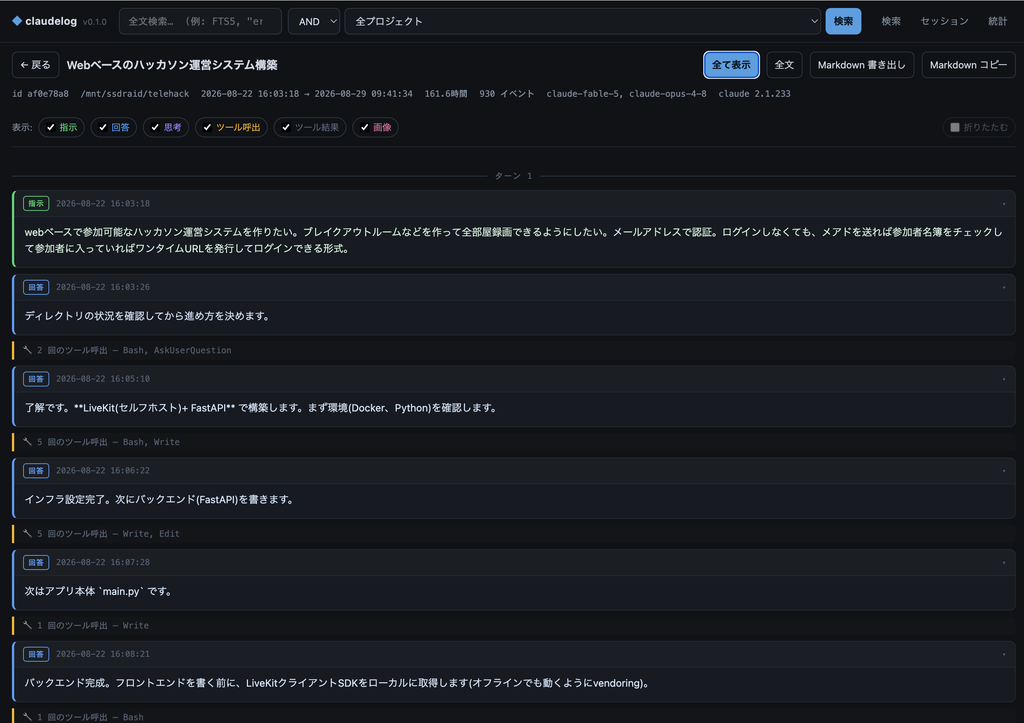
Task: Click the 回答 badge at 16:07:28
Action: [36, 562]
